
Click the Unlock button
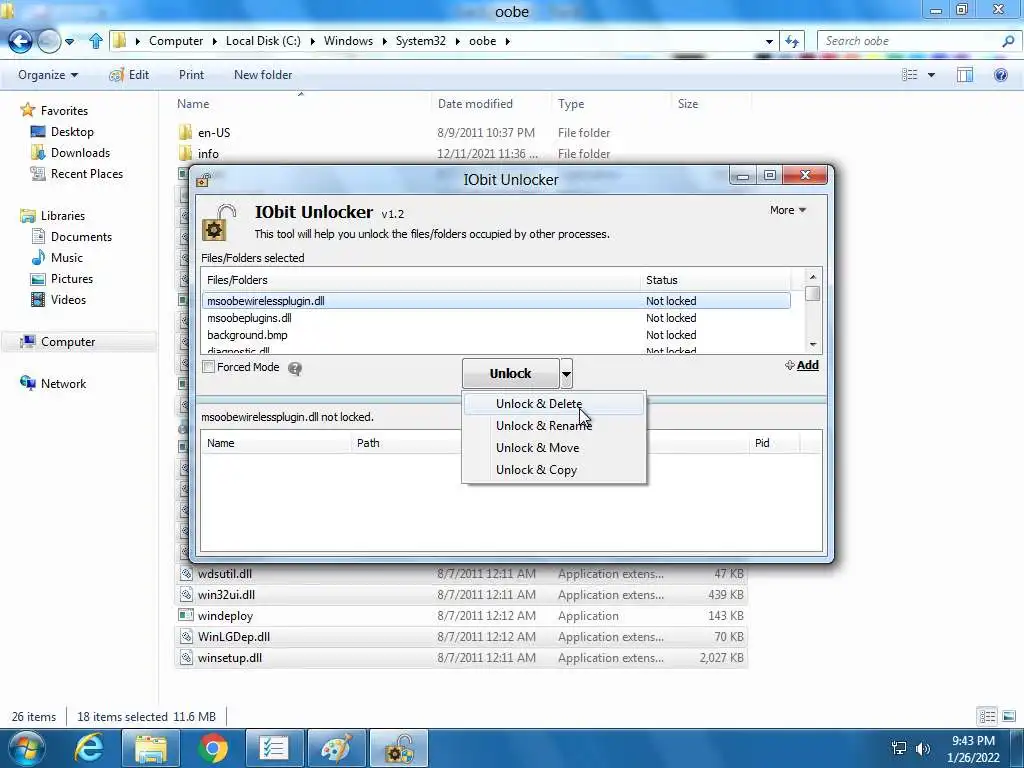click(x=511, y=374)
